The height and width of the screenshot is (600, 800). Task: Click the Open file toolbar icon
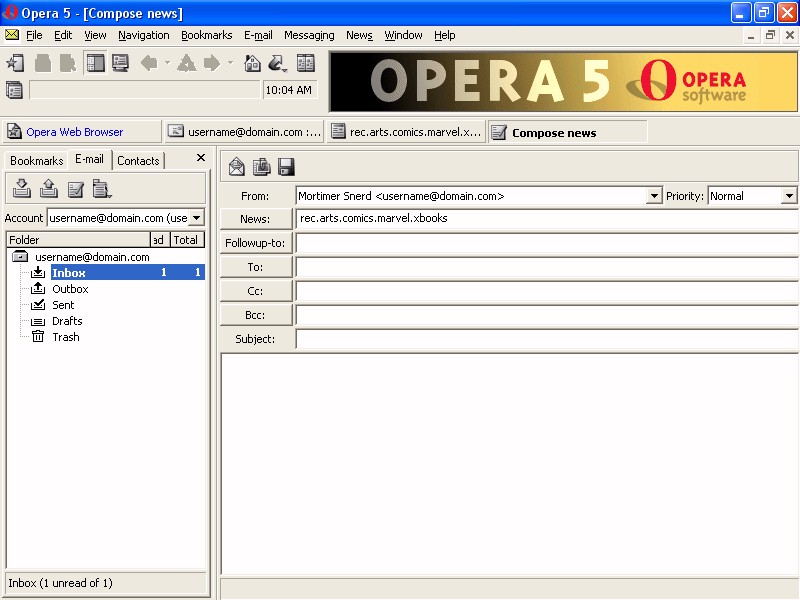(x=43, y=63)
